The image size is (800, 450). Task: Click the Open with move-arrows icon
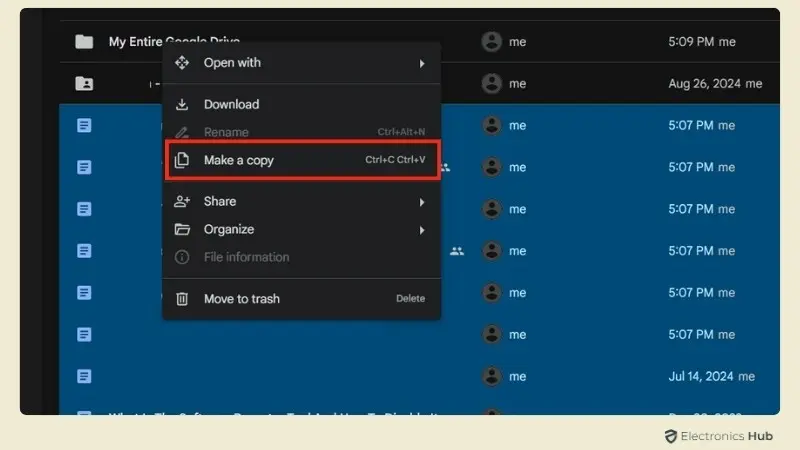click(x=182, y=63)
